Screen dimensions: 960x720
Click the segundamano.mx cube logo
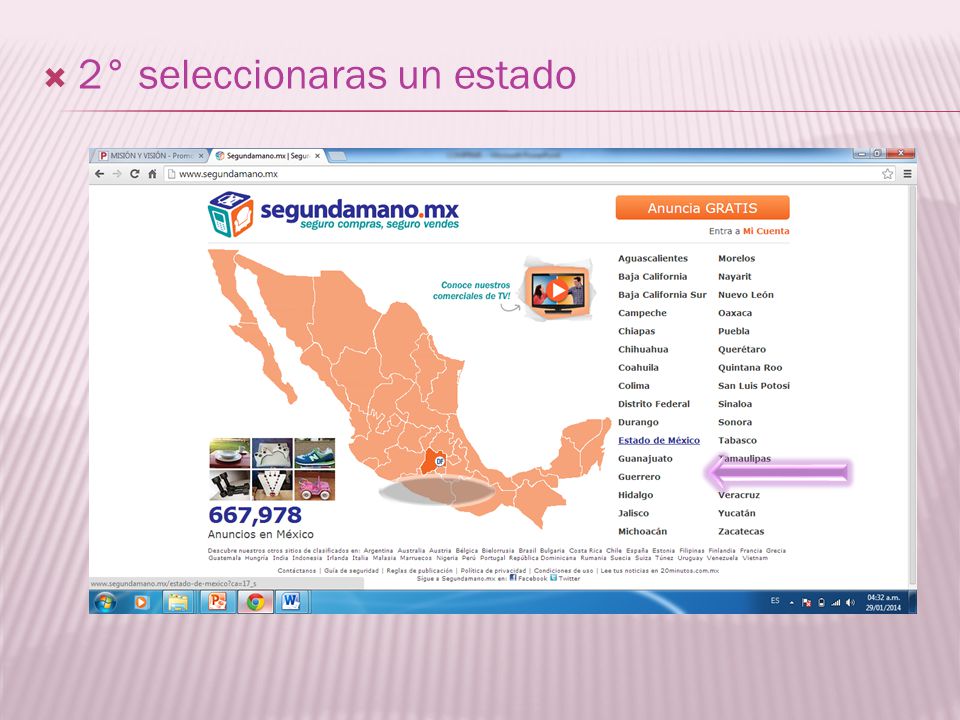230,214
